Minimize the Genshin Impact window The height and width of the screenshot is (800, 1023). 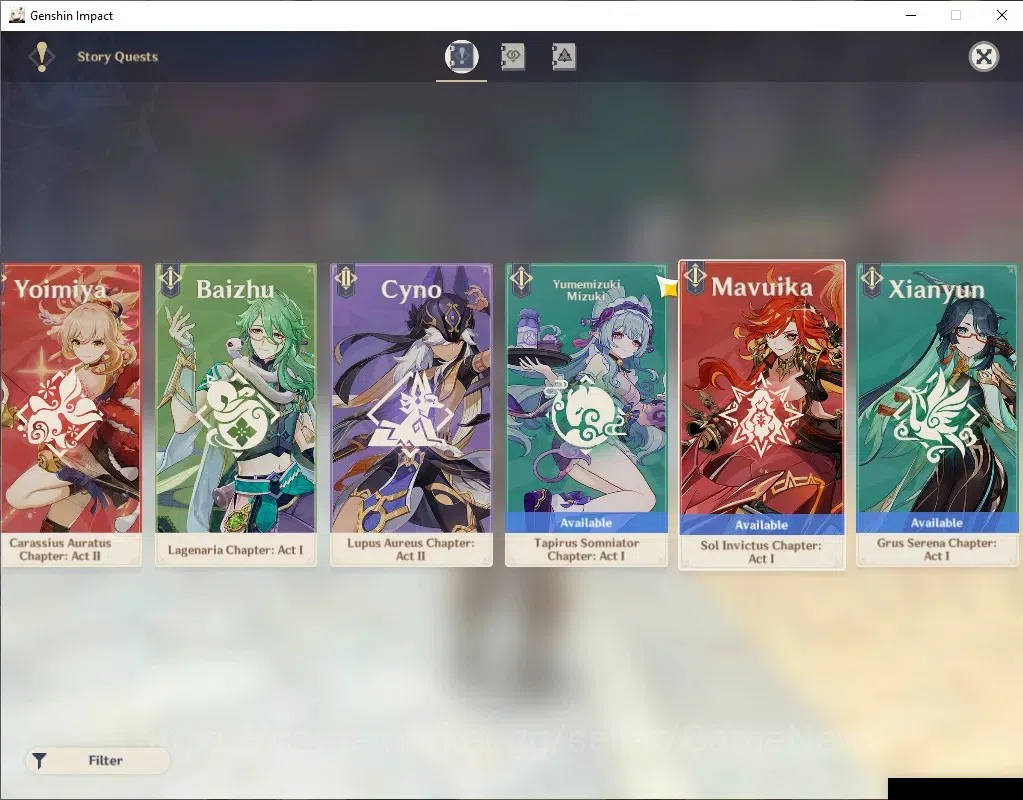coord(911,15)
